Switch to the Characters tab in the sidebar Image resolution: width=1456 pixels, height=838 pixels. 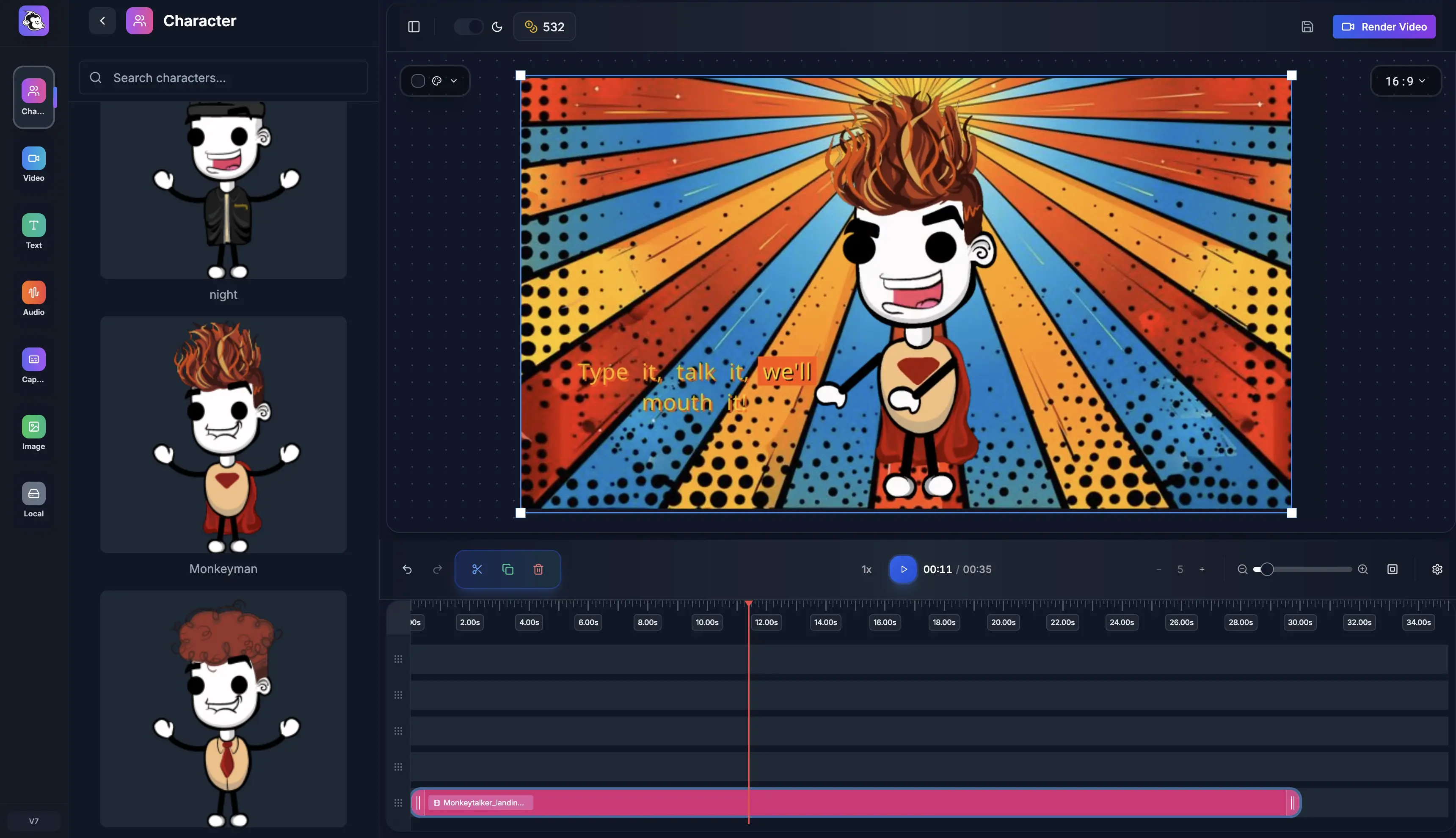(33, 96)
